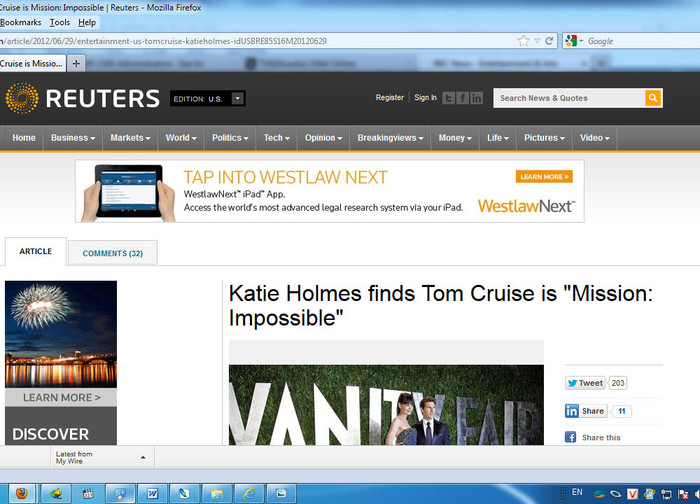Open the Reuters Twitter icon in header
This screenshot has height=504, width=700.
pyautogui.click(x=449, y=98)
